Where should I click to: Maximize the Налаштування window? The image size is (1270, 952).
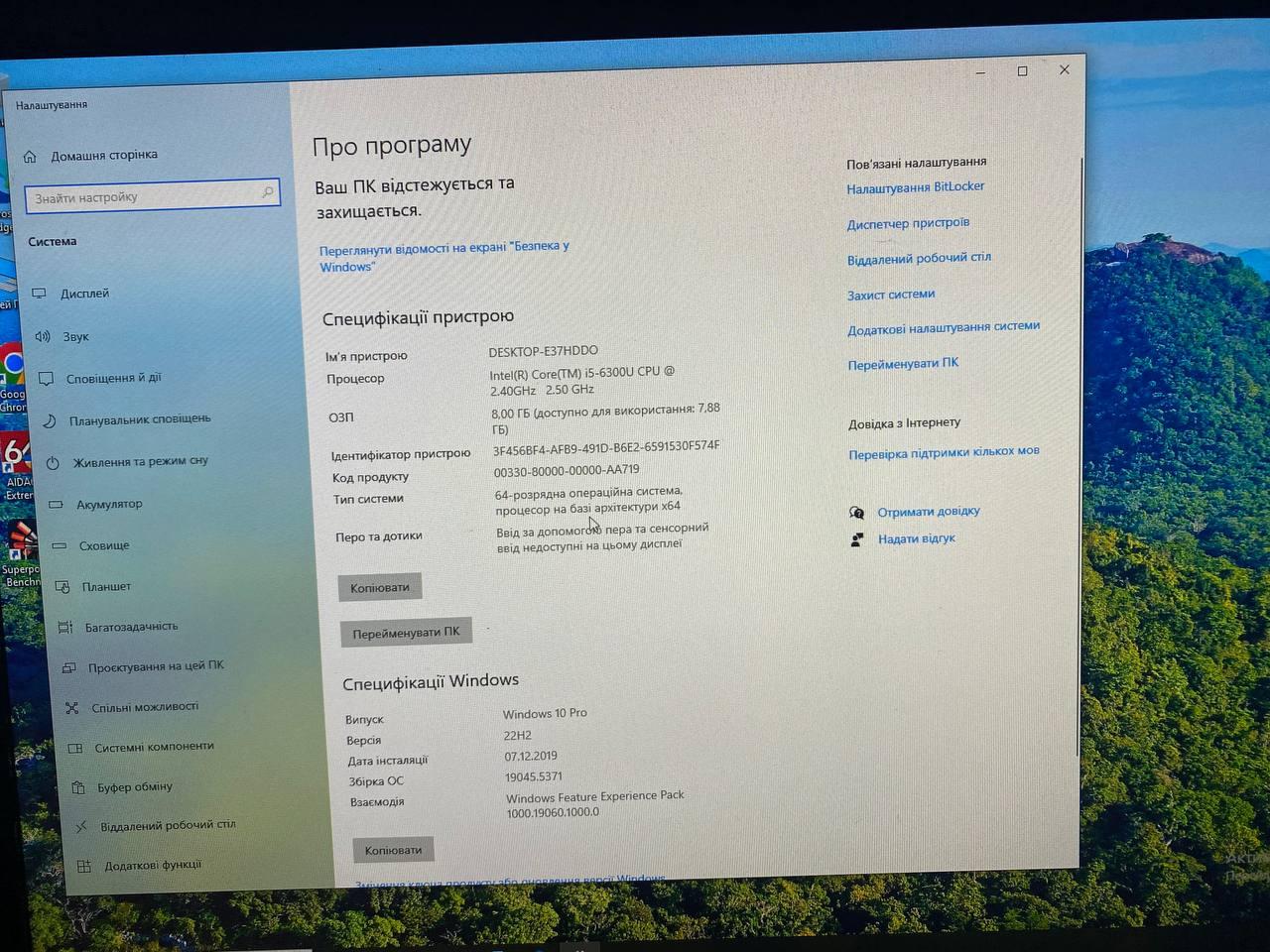(x=1022, y=71)
